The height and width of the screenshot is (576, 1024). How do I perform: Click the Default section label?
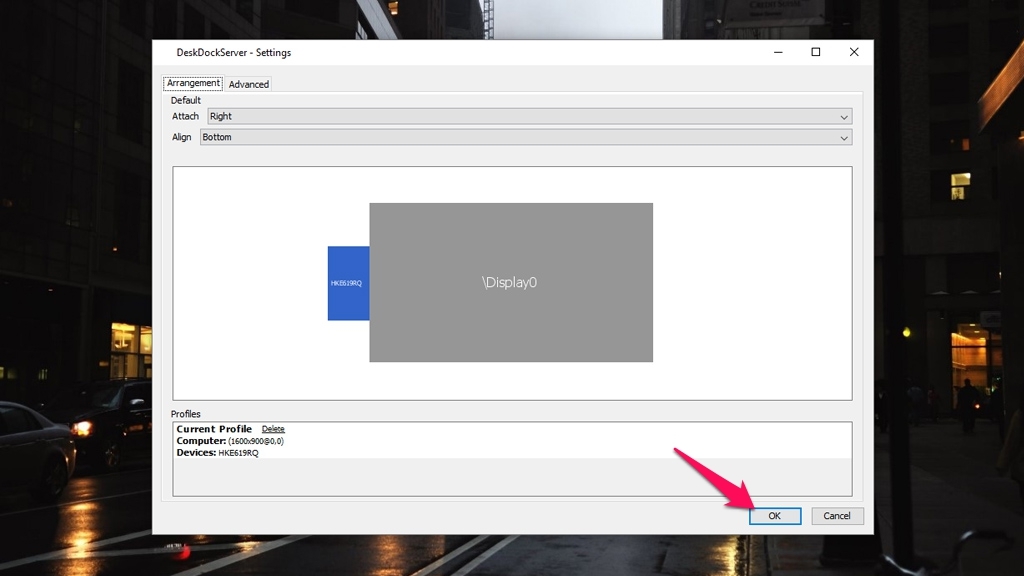(185, 100)
